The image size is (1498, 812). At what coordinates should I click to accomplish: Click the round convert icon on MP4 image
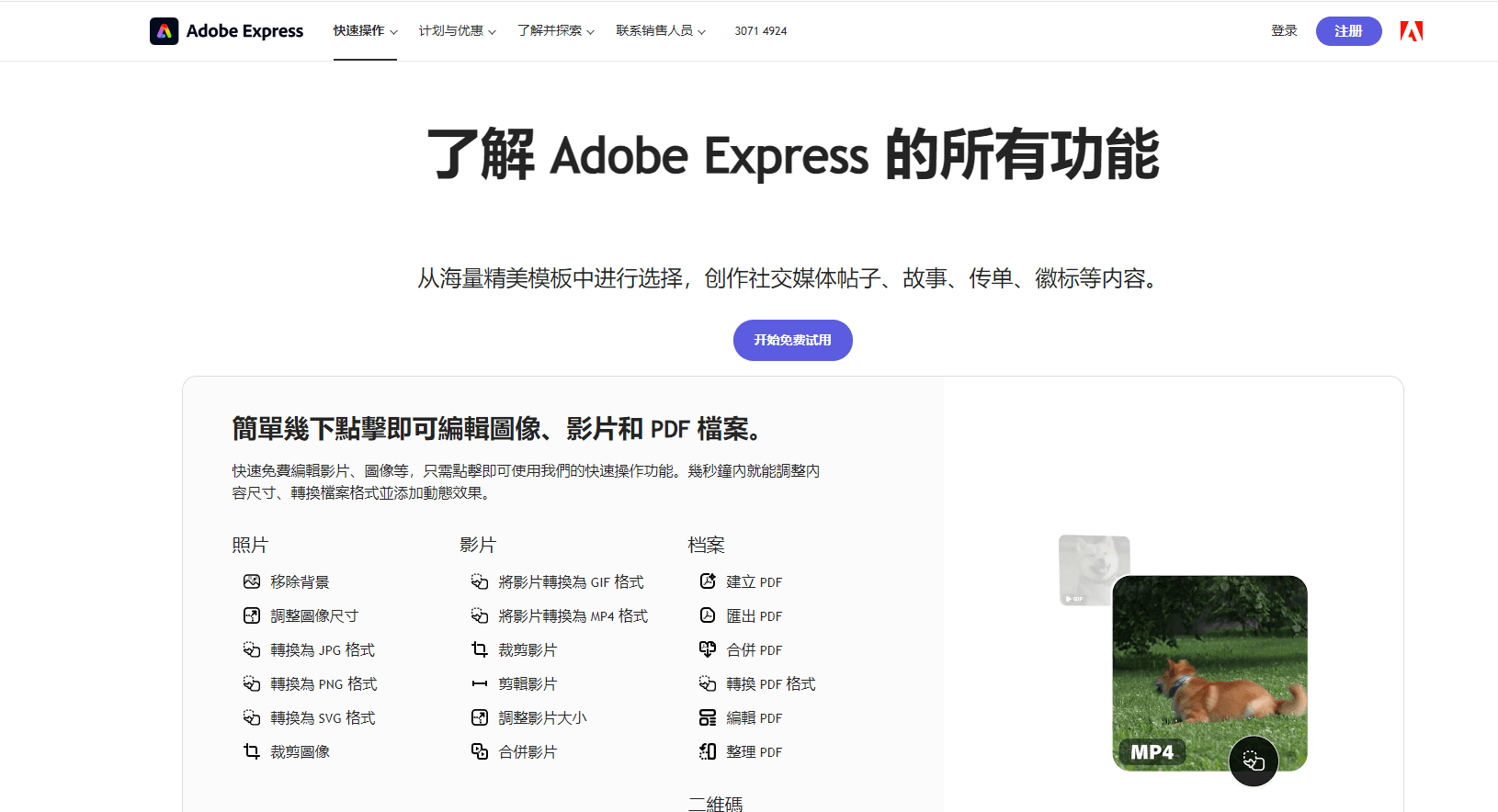click(1254, 761)
